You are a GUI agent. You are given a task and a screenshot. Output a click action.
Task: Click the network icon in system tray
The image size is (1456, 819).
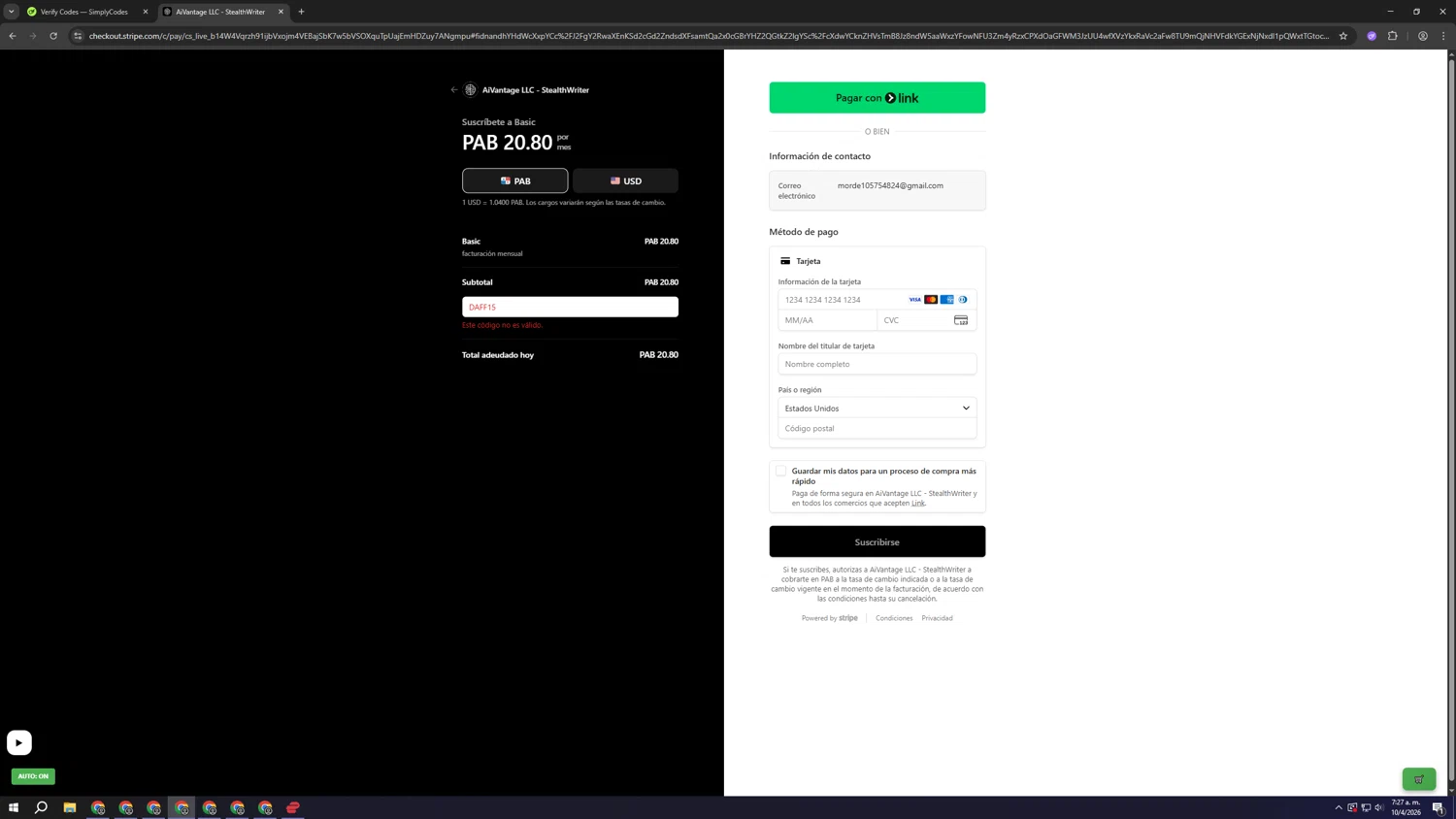click(x=1366, y=807)
